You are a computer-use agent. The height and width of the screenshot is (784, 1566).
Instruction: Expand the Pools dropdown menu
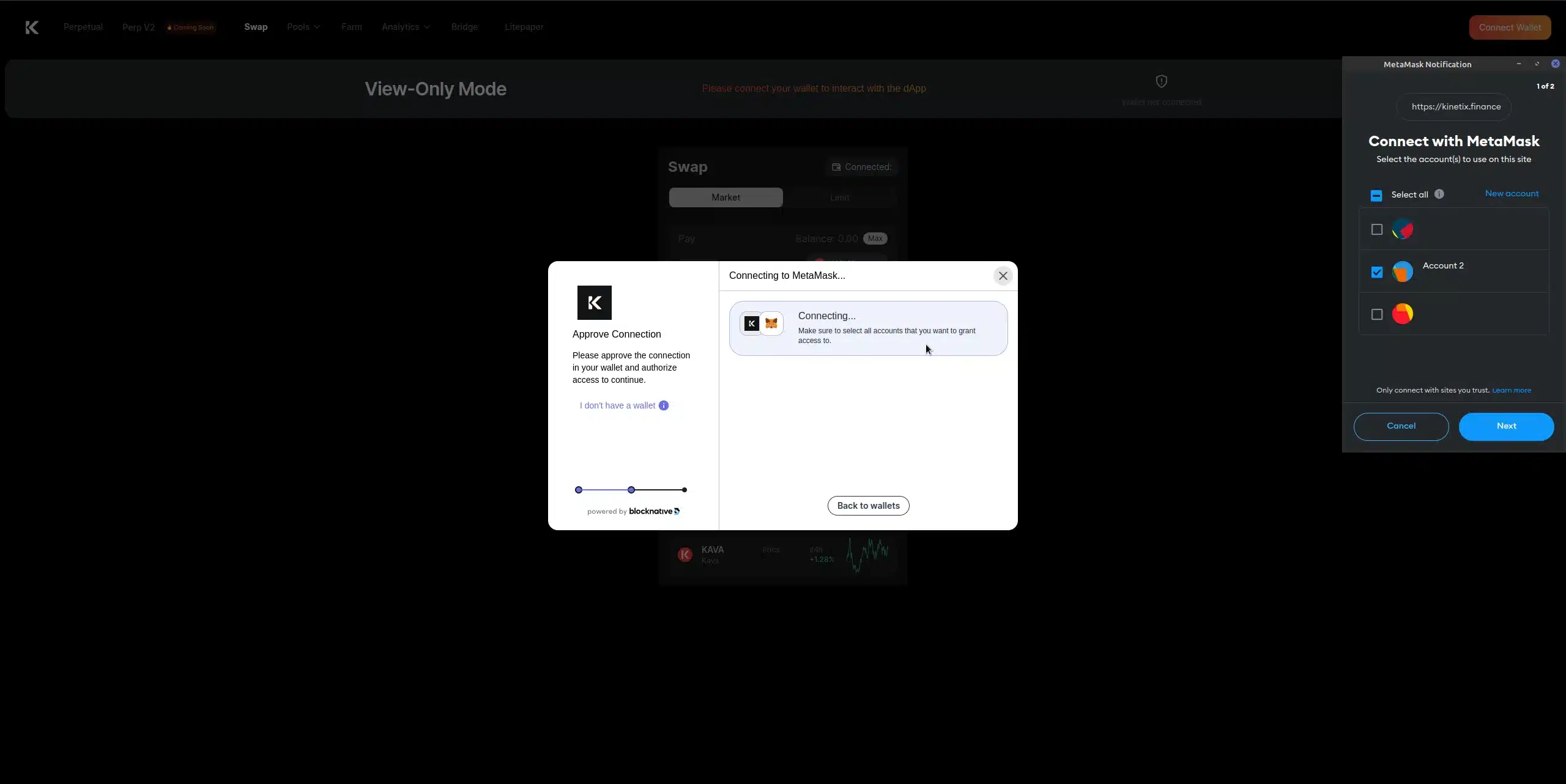(x=303, y=28)
